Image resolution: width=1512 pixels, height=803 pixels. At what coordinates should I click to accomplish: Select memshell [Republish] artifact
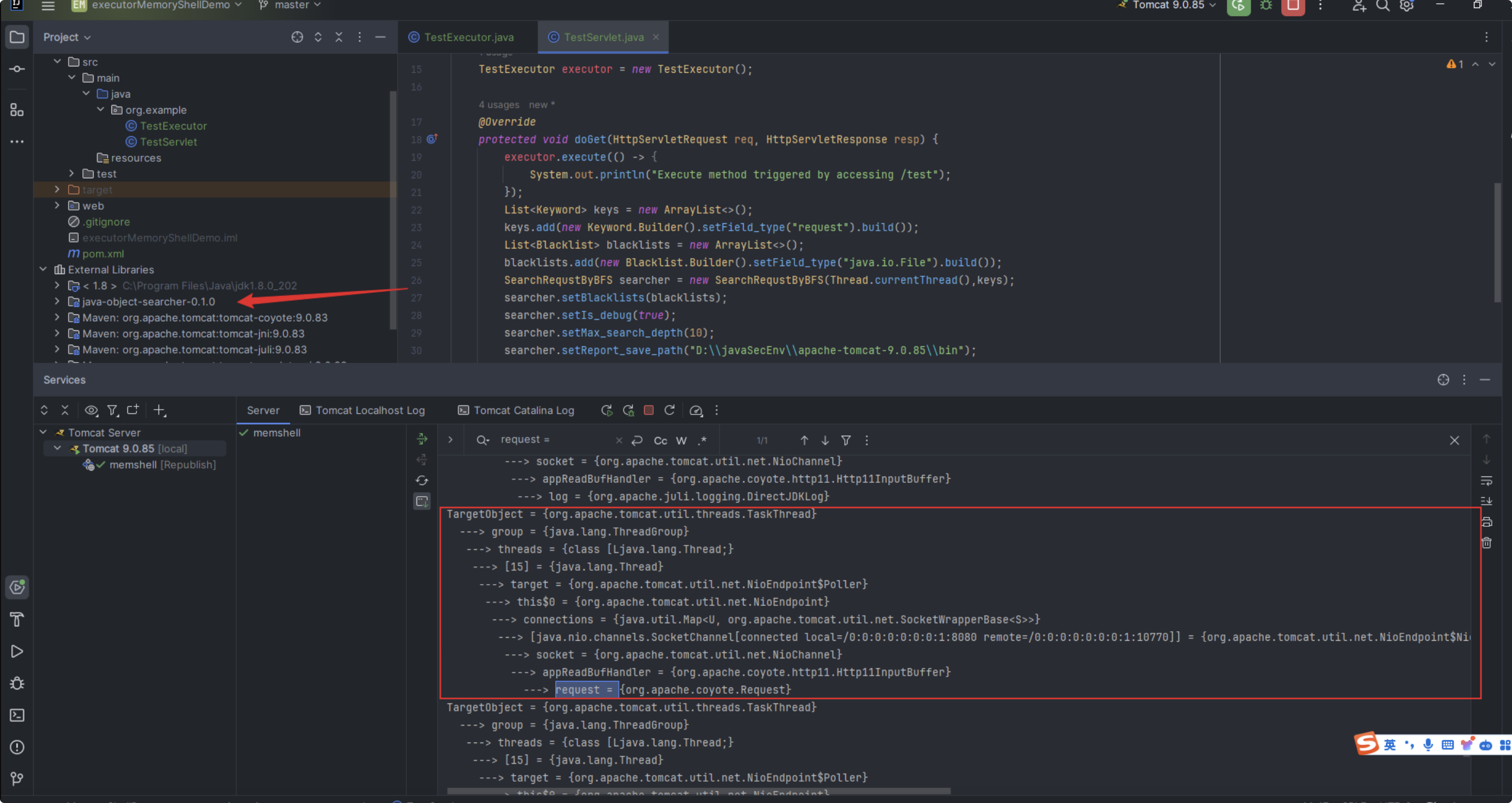click(x=150, y=464)
